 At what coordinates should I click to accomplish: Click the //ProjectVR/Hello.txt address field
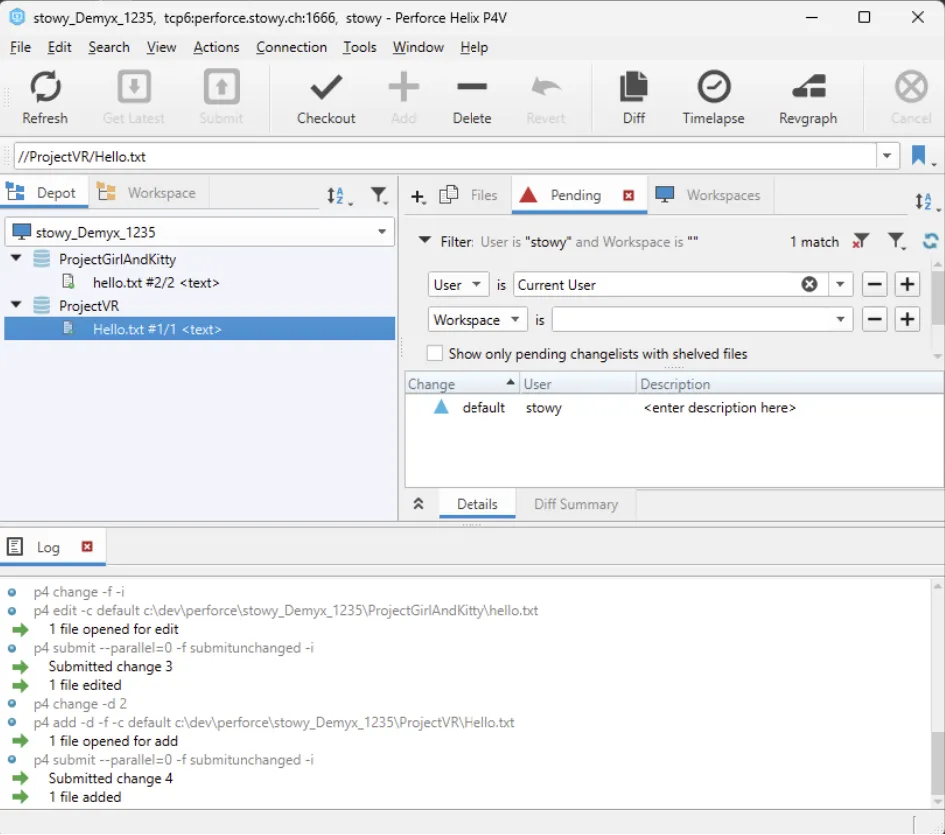click(x=445, y=157)
